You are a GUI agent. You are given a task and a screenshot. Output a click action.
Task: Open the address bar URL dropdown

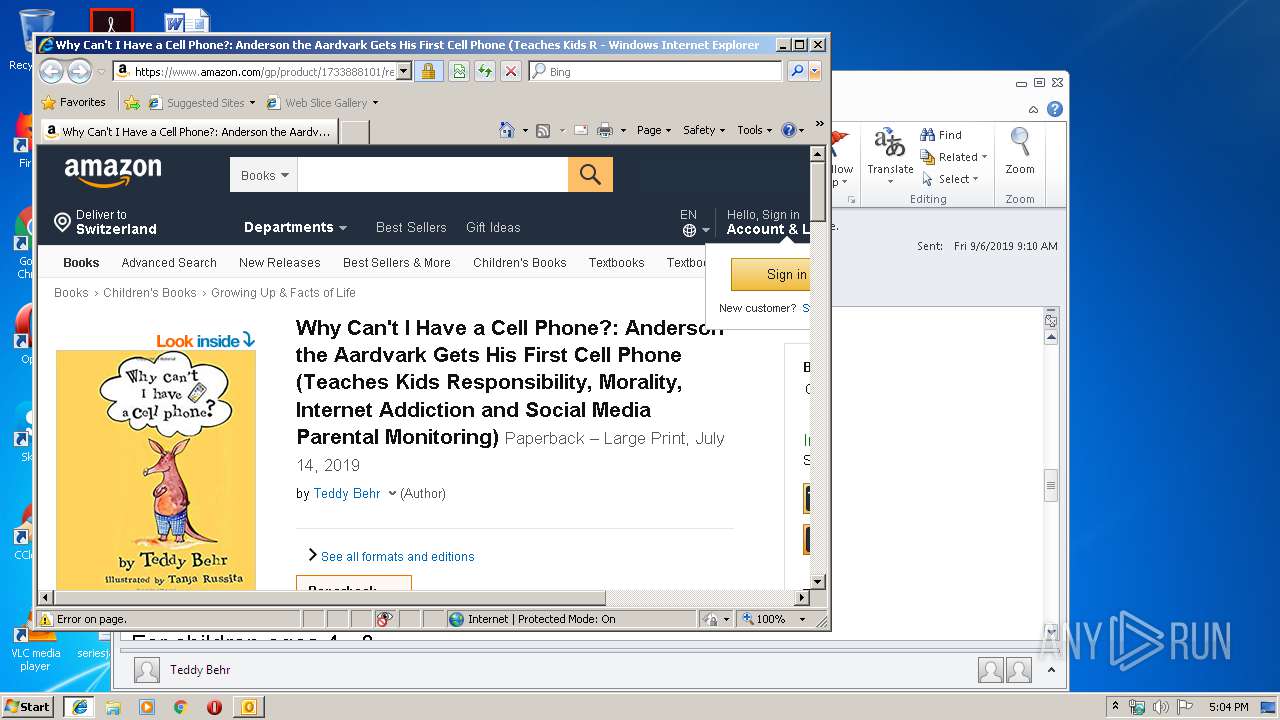[404, 71]
